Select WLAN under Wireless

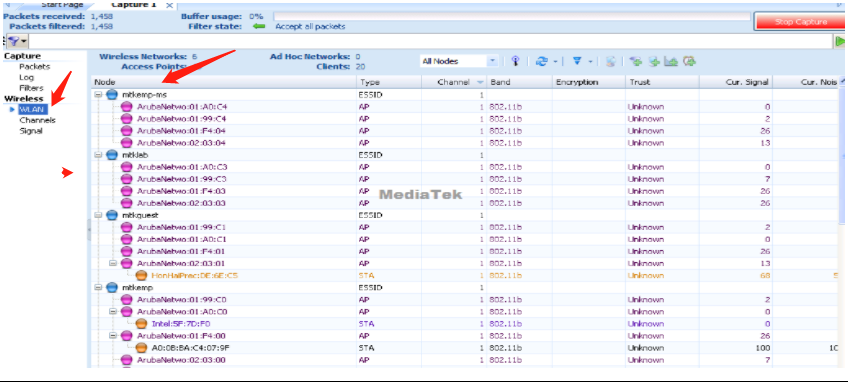(32, 109)
